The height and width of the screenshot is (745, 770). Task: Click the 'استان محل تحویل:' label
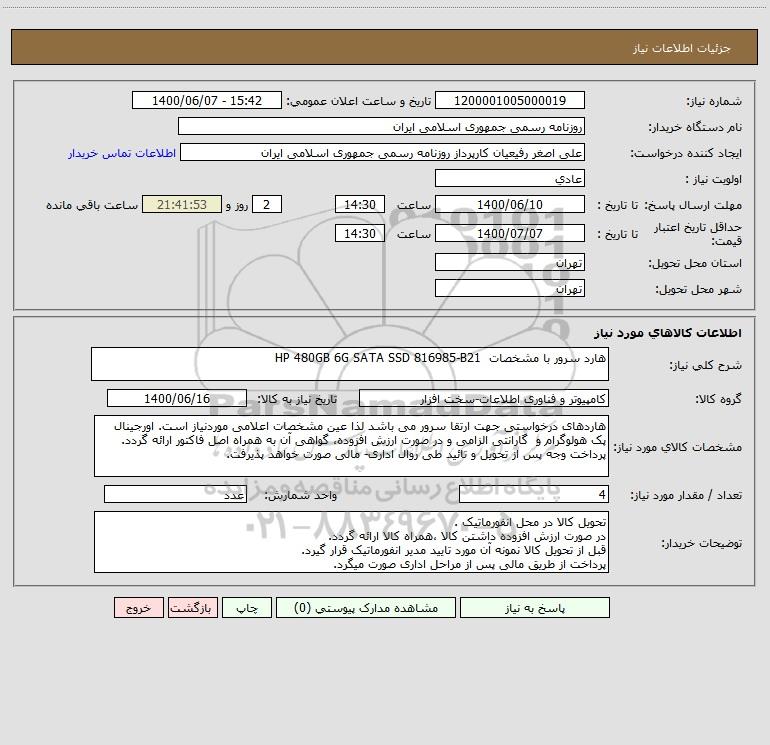point(695,264)
